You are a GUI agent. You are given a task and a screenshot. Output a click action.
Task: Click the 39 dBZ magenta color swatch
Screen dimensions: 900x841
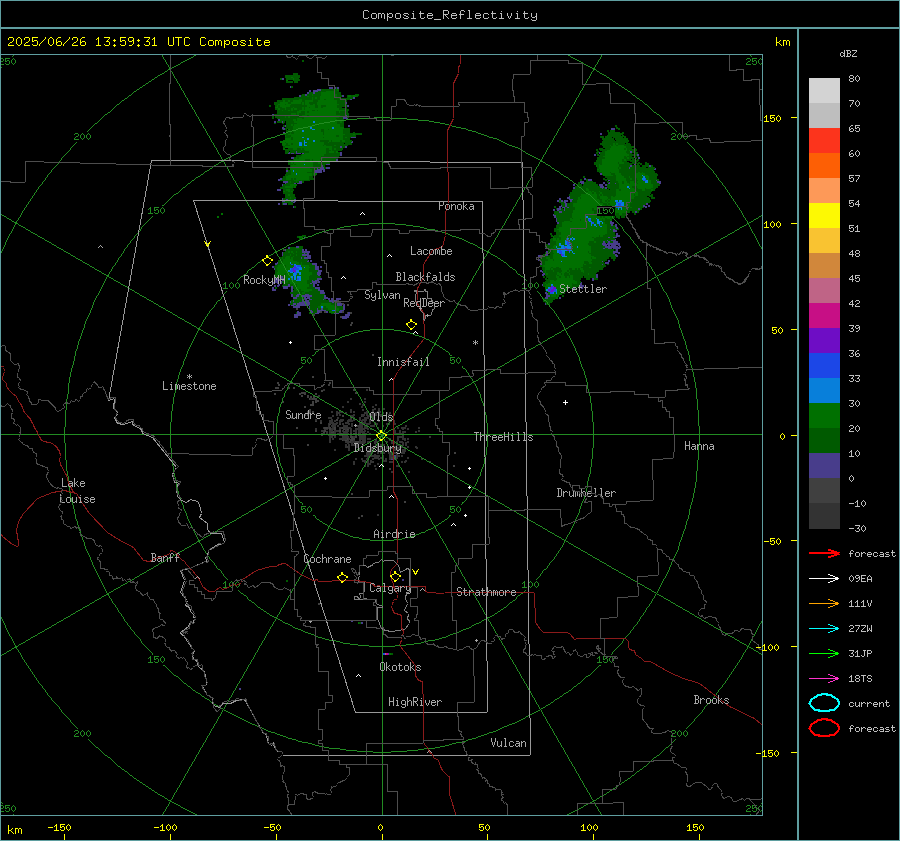click(x=824, y=316)
